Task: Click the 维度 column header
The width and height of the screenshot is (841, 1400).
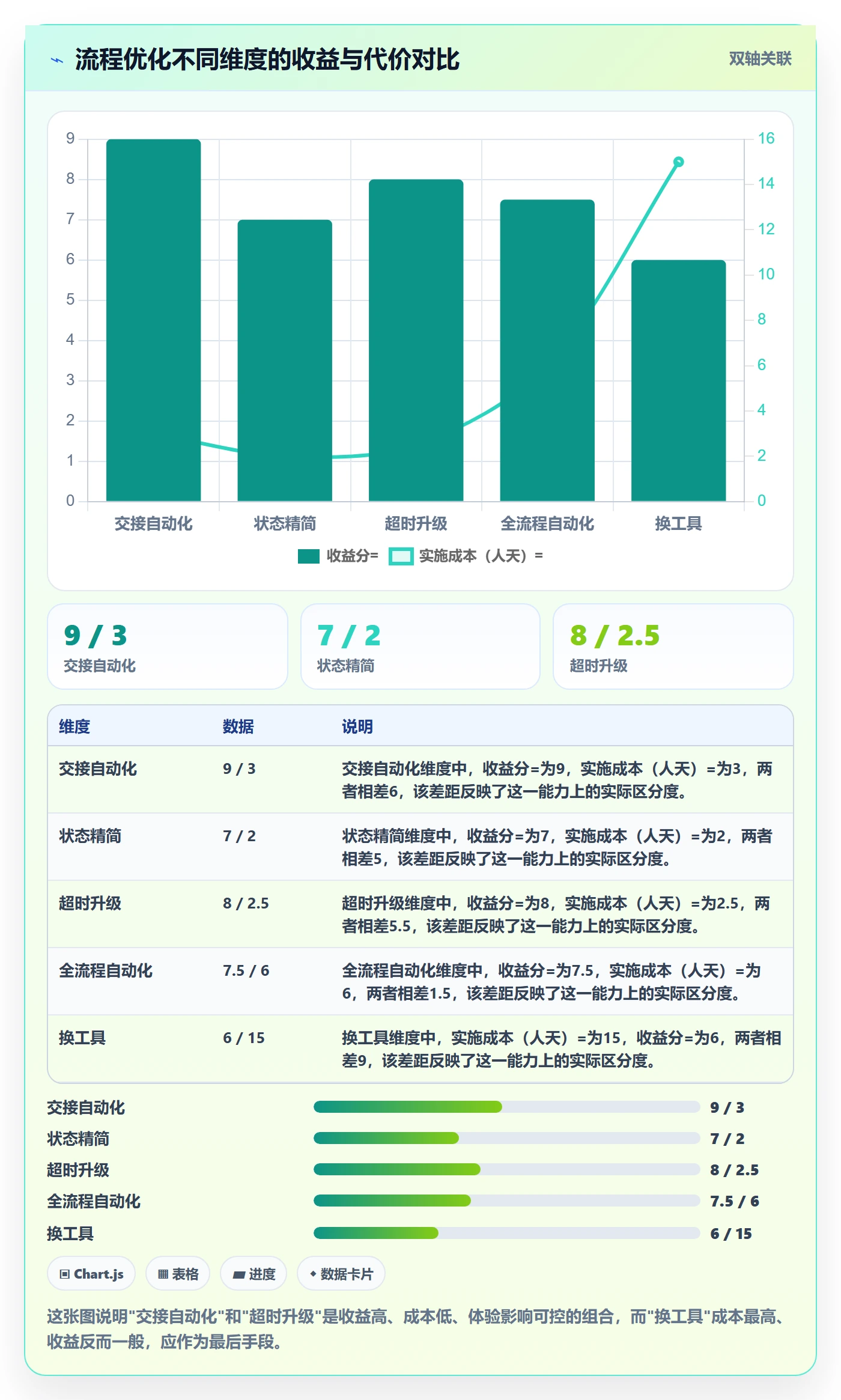Action: click(74, 726)
